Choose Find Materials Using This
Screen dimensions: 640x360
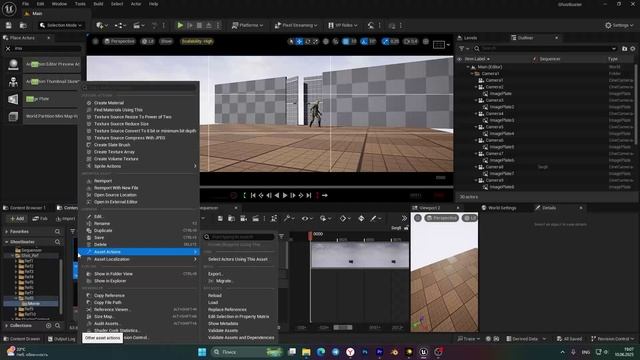point(118,110)
